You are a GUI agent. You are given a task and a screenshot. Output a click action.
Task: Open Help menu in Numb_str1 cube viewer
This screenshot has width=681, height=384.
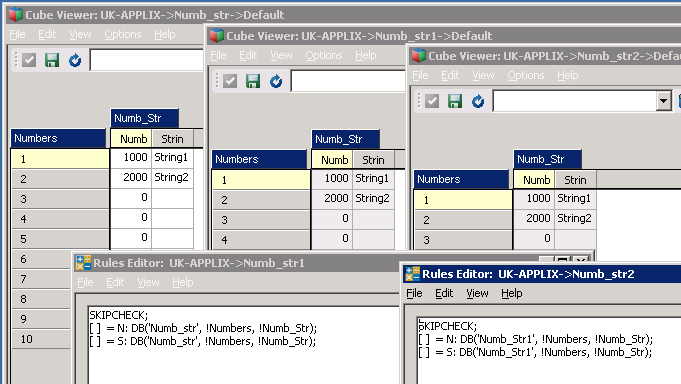point(366,55)
